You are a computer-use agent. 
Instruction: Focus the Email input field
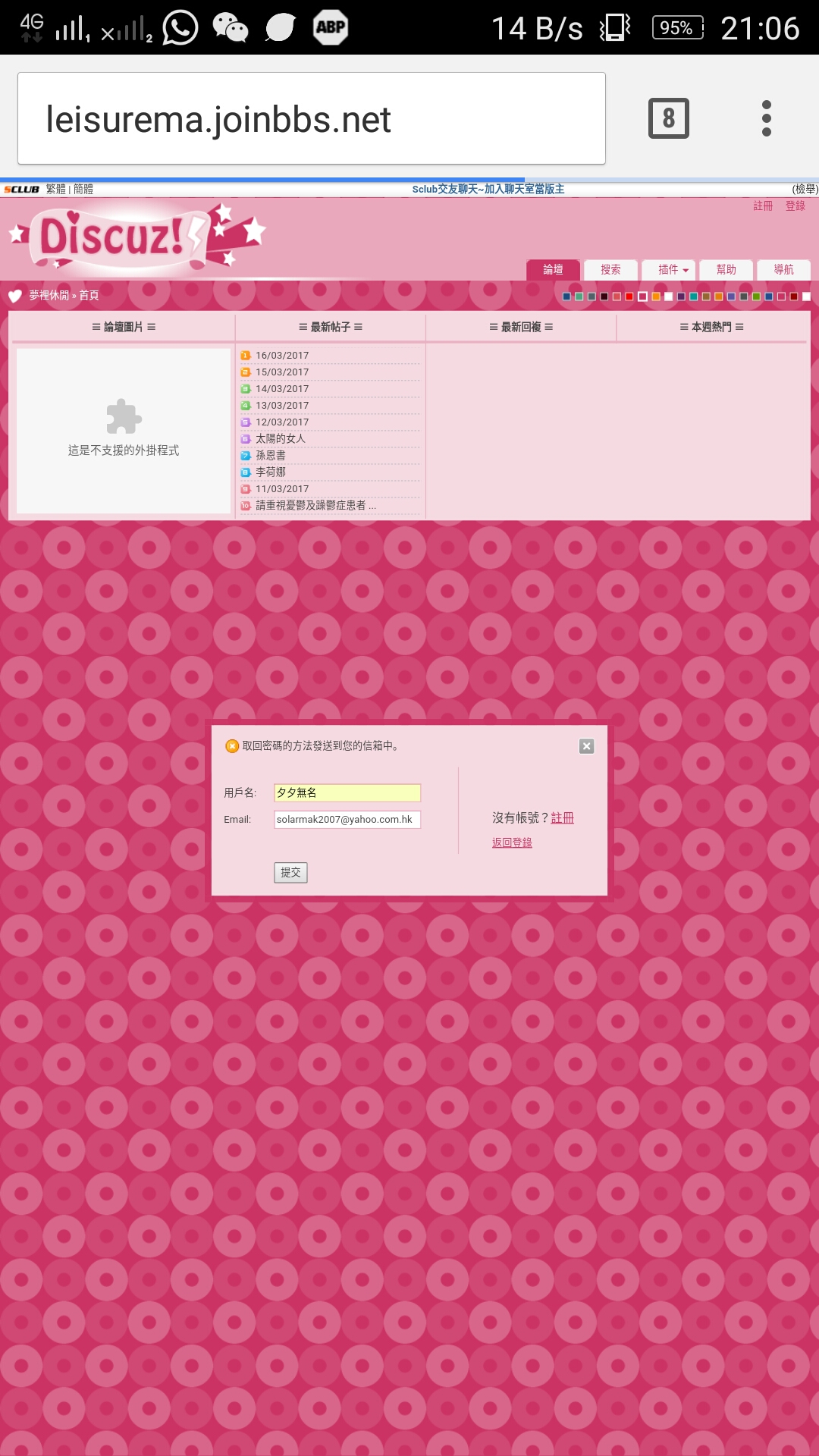pyautogui.click(x=347, y=820)
